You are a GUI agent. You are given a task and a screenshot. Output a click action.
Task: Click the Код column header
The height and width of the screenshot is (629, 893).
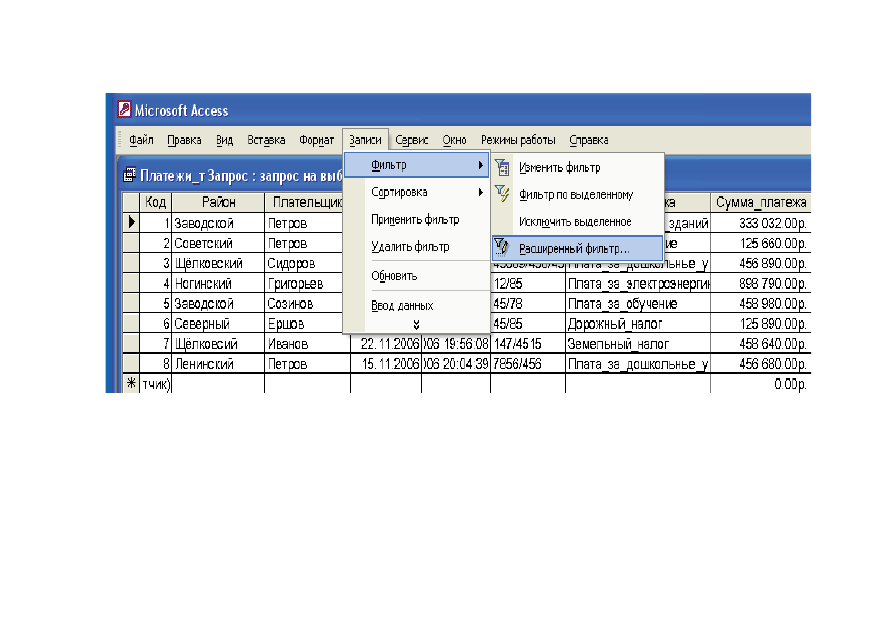point(155,202)
